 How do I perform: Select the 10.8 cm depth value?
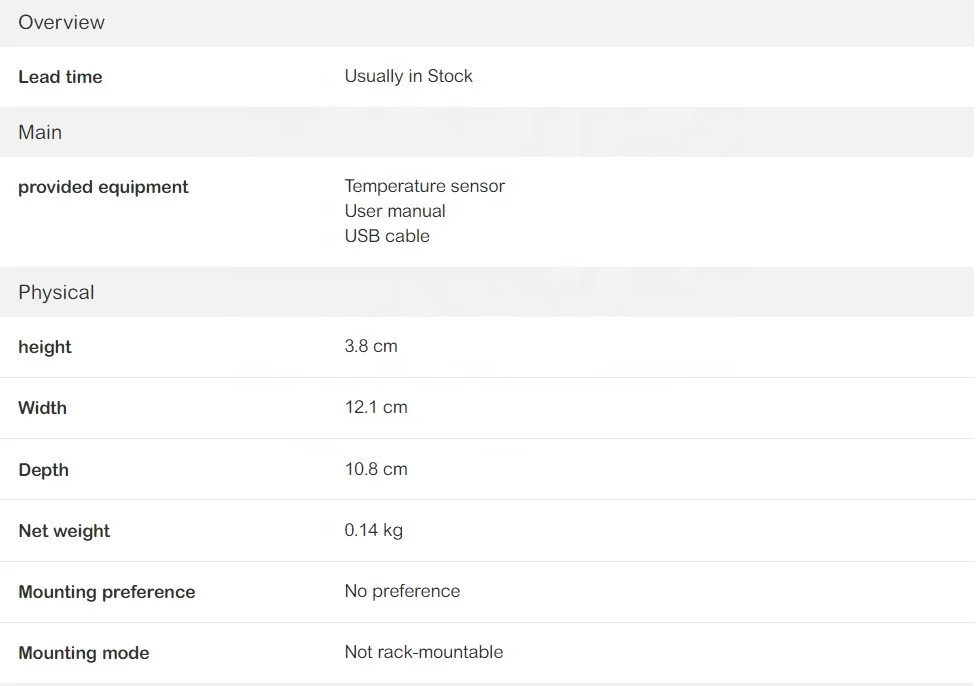[376, 469]
